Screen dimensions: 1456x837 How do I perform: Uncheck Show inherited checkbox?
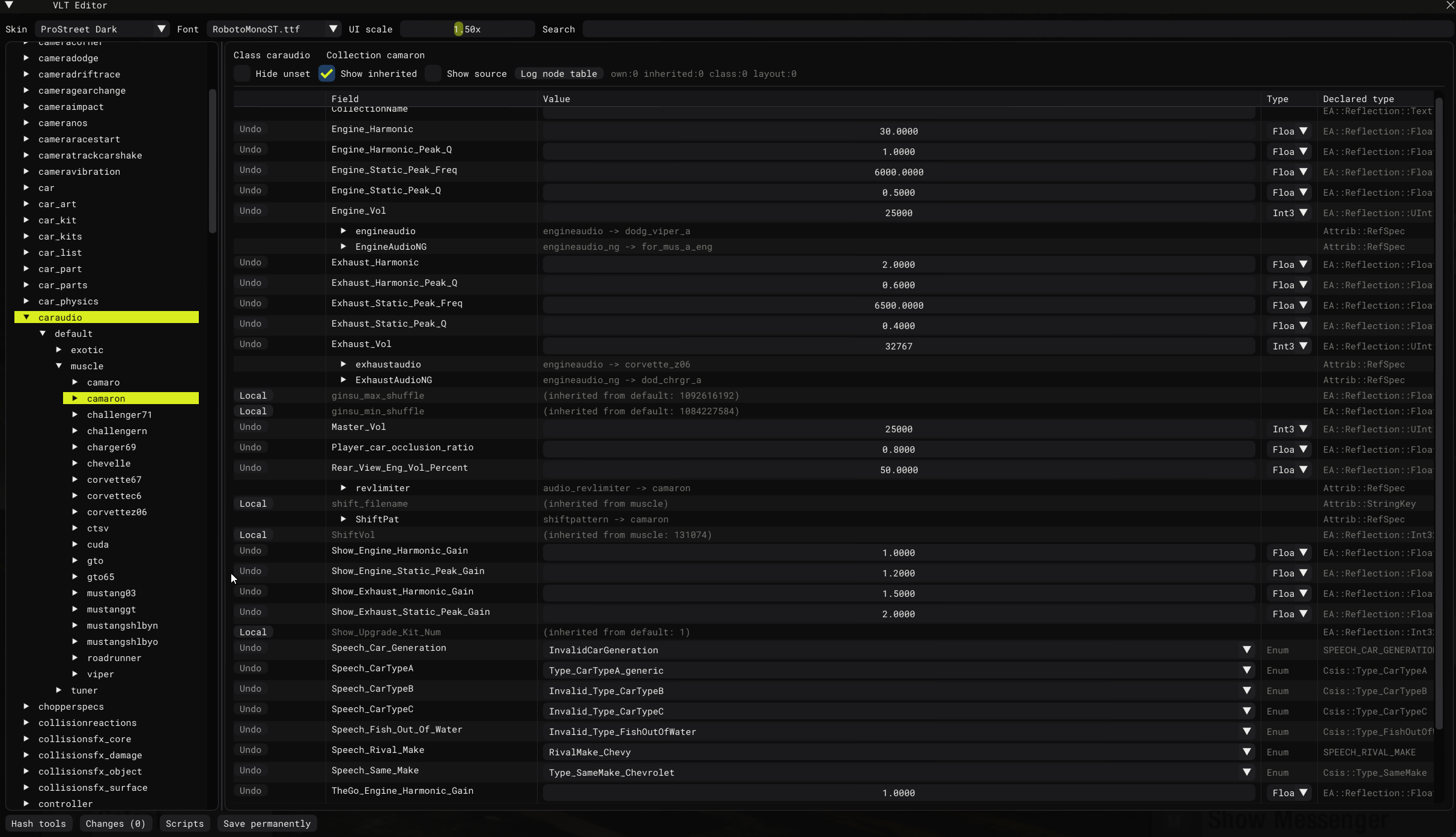point(327,74)
